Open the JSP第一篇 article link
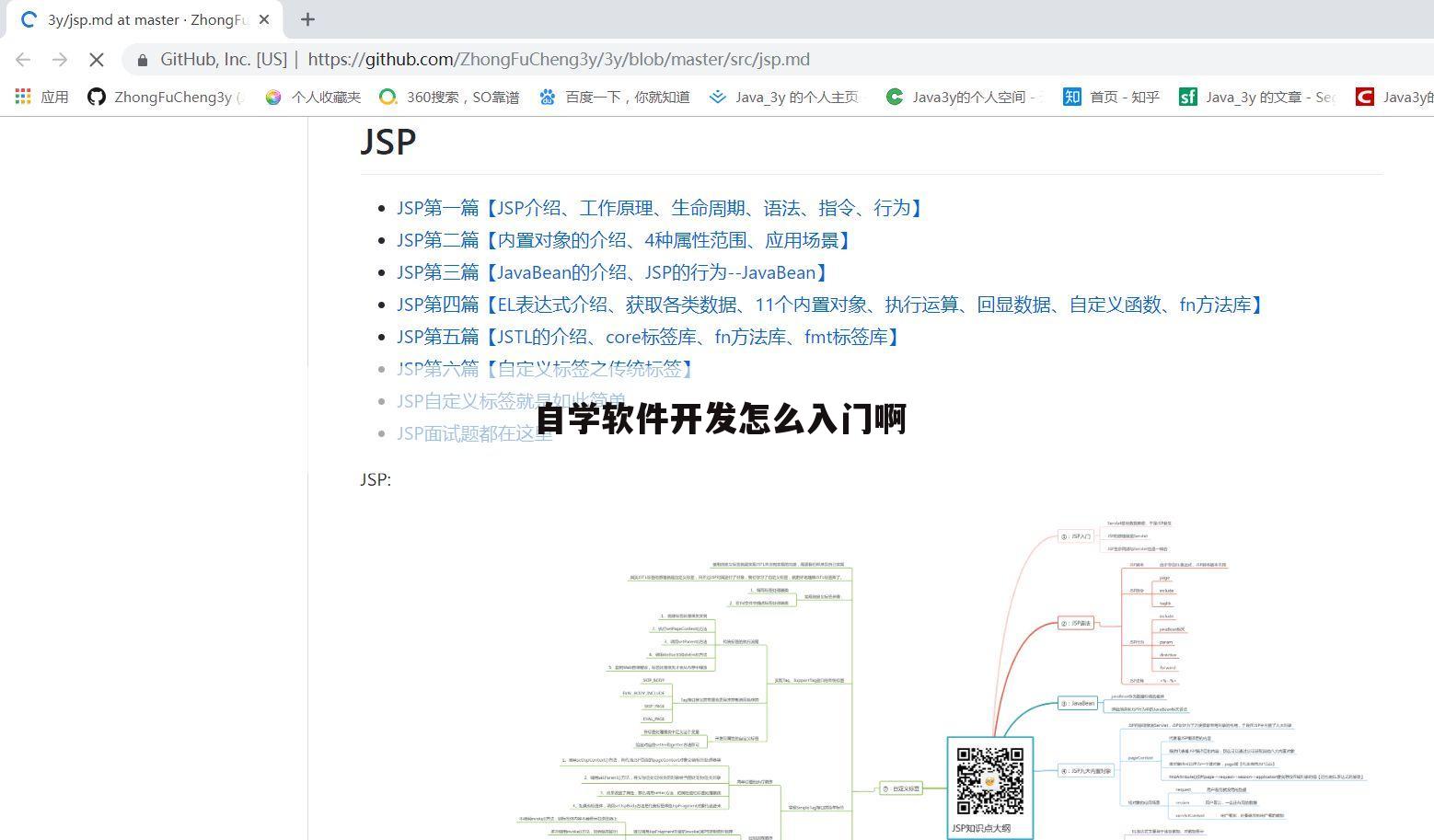Image resolution: width=1434 pixels, height=840 pixels. point(662,208)
